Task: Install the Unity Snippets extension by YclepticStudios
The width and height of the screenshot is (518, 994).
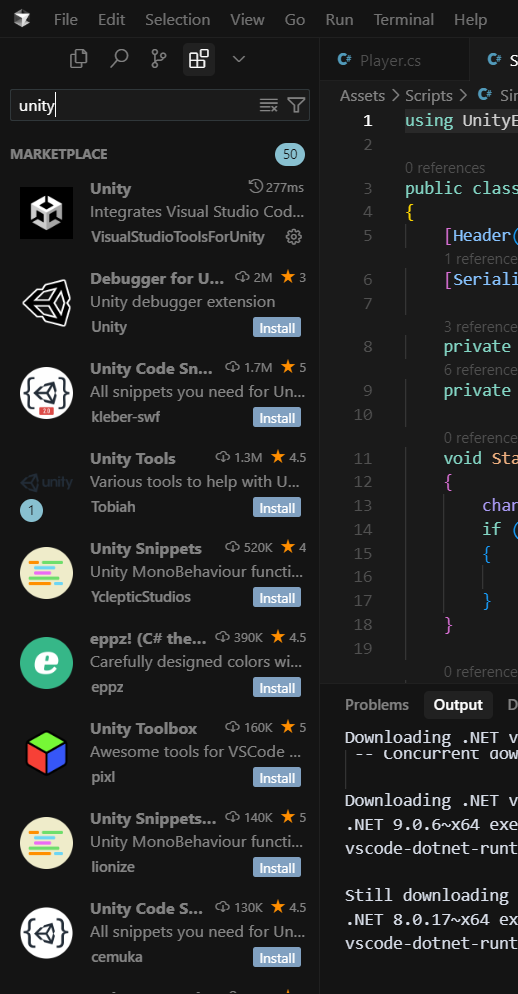Action: click(x=277, y=598)
